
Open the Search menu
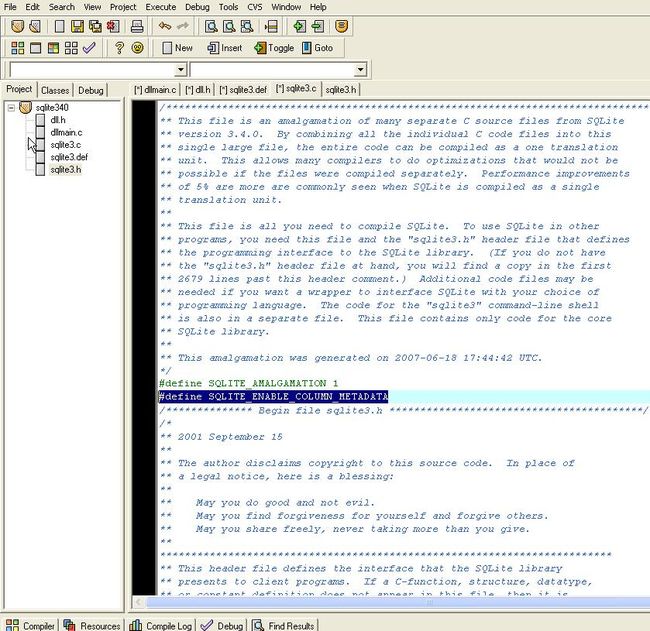(62, 7)
